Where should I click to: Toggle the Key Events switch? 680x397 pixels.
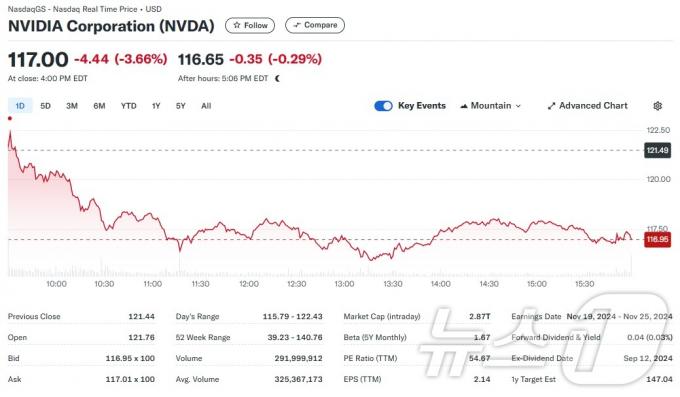click(383, 106)
